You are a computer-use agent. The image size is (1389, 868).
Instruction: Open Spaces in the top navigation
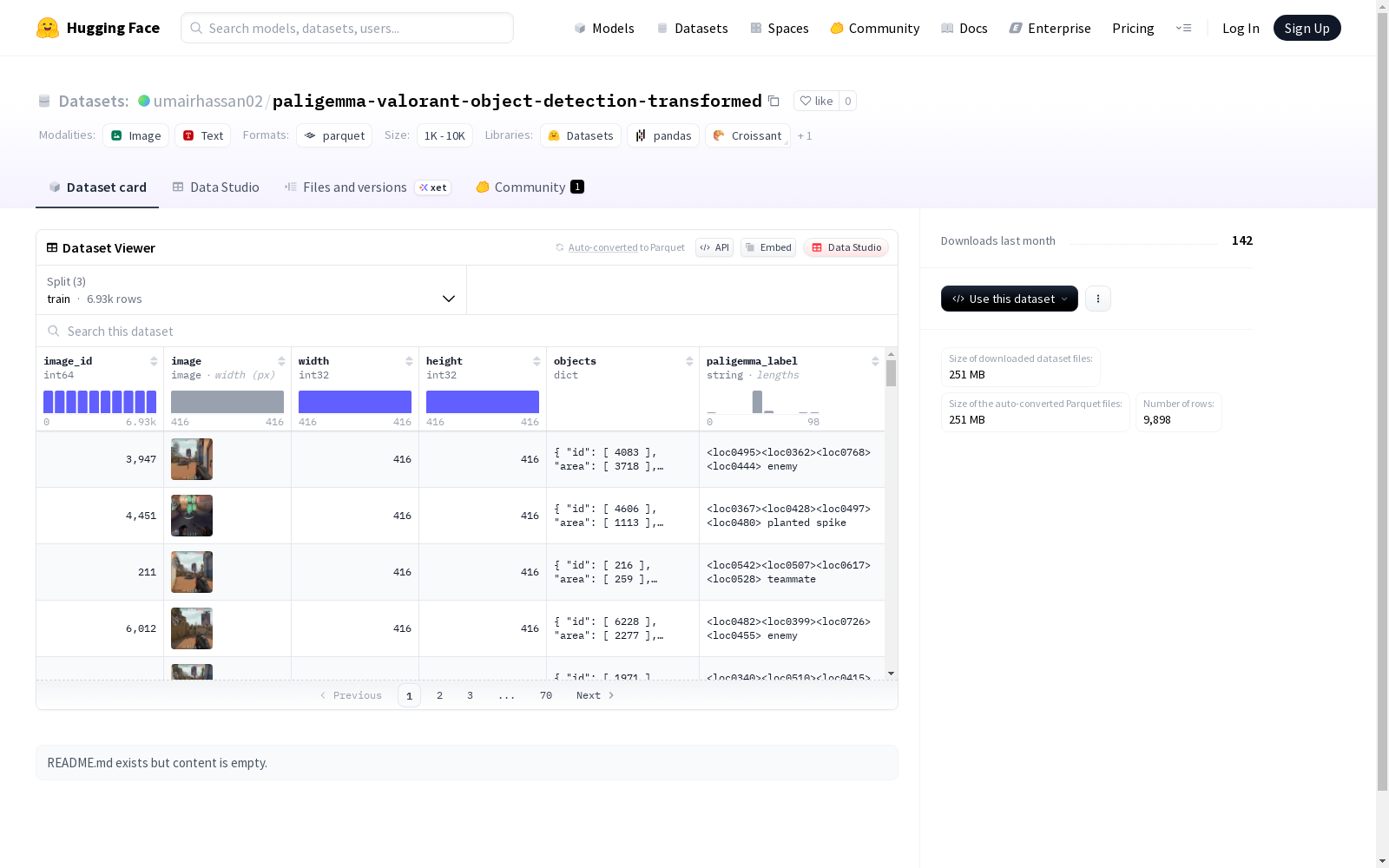click(x=780, y=28)
